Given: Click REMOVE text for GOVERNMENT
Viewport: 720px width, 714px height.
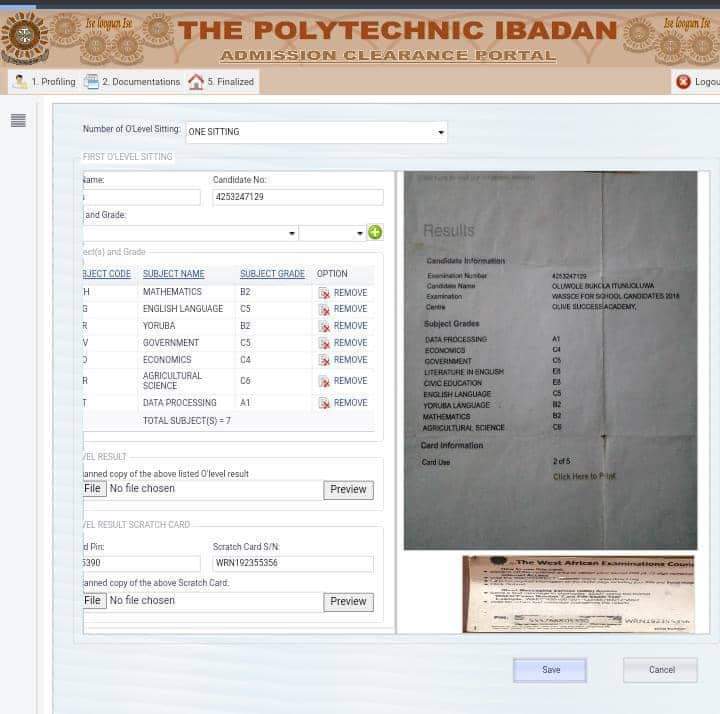Looking at the screenshot, I should point(350,343).
